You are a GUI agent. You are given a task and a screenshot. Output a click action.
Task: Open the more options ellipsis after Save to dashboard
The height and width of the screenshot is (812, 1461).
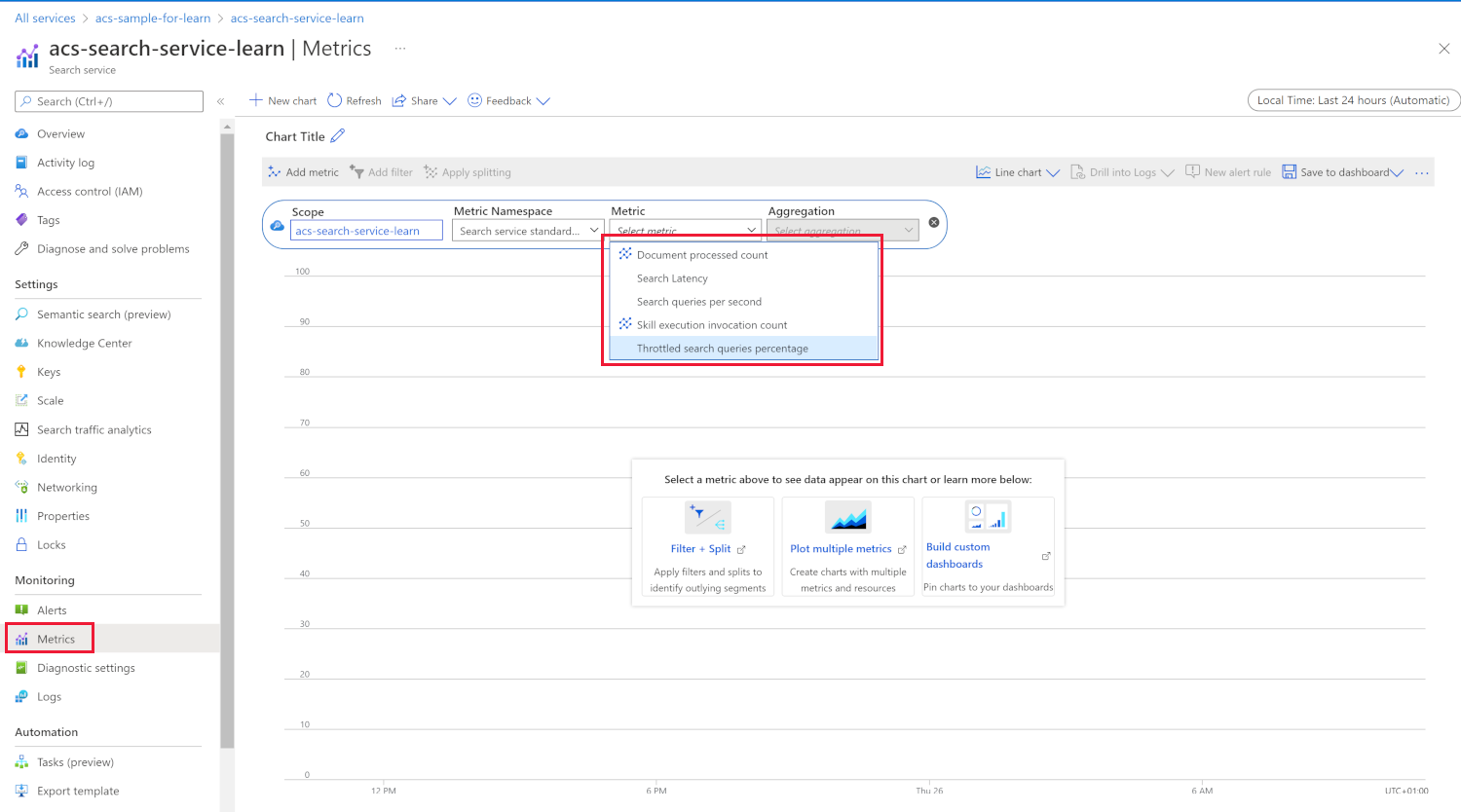(x=1422, y=172)
